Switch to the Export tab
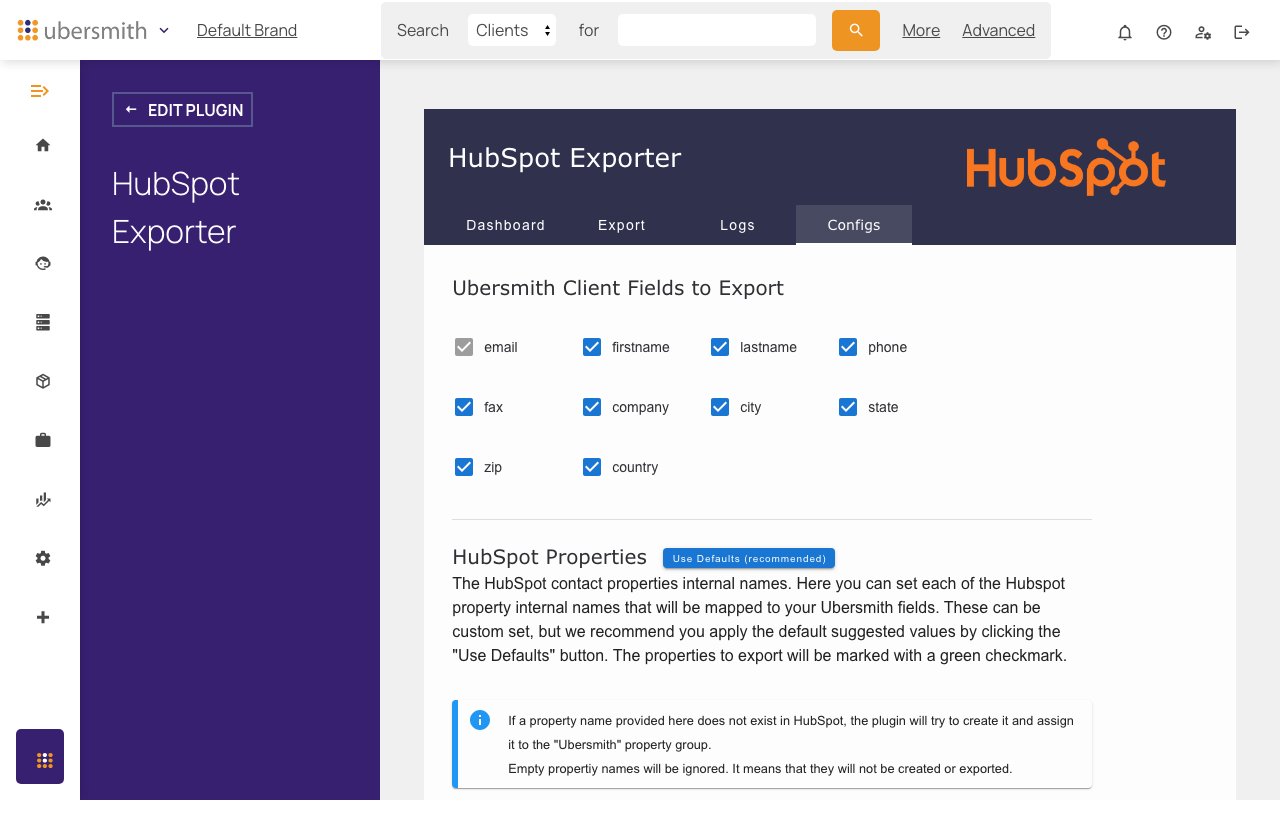 [x=622, y=225]
